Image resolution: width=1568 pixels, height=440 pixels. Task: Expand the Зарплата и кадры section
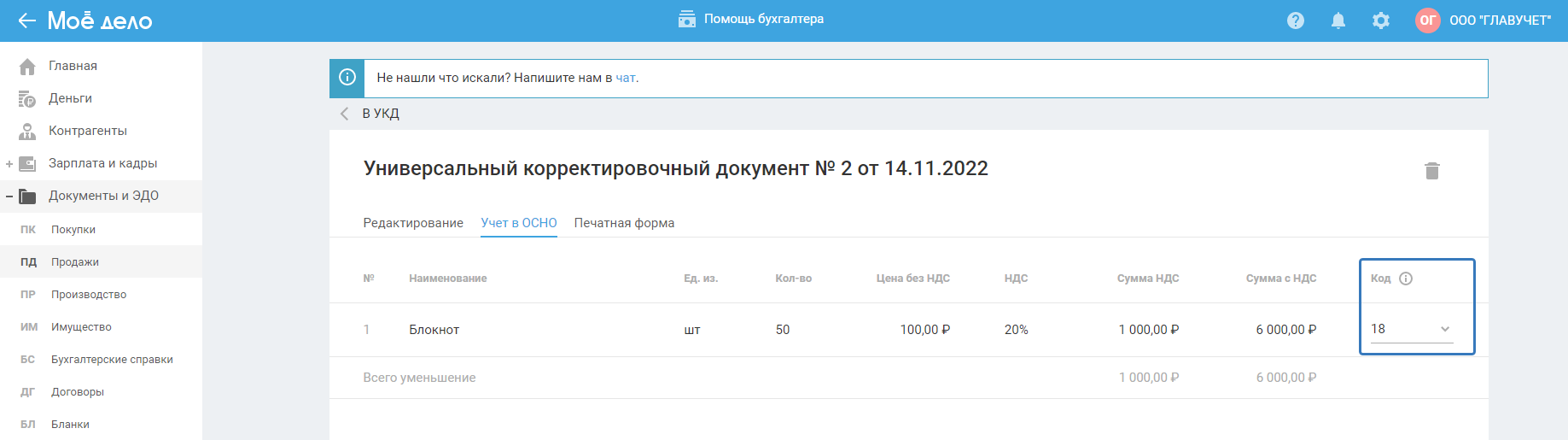click(x=9, y=164)
